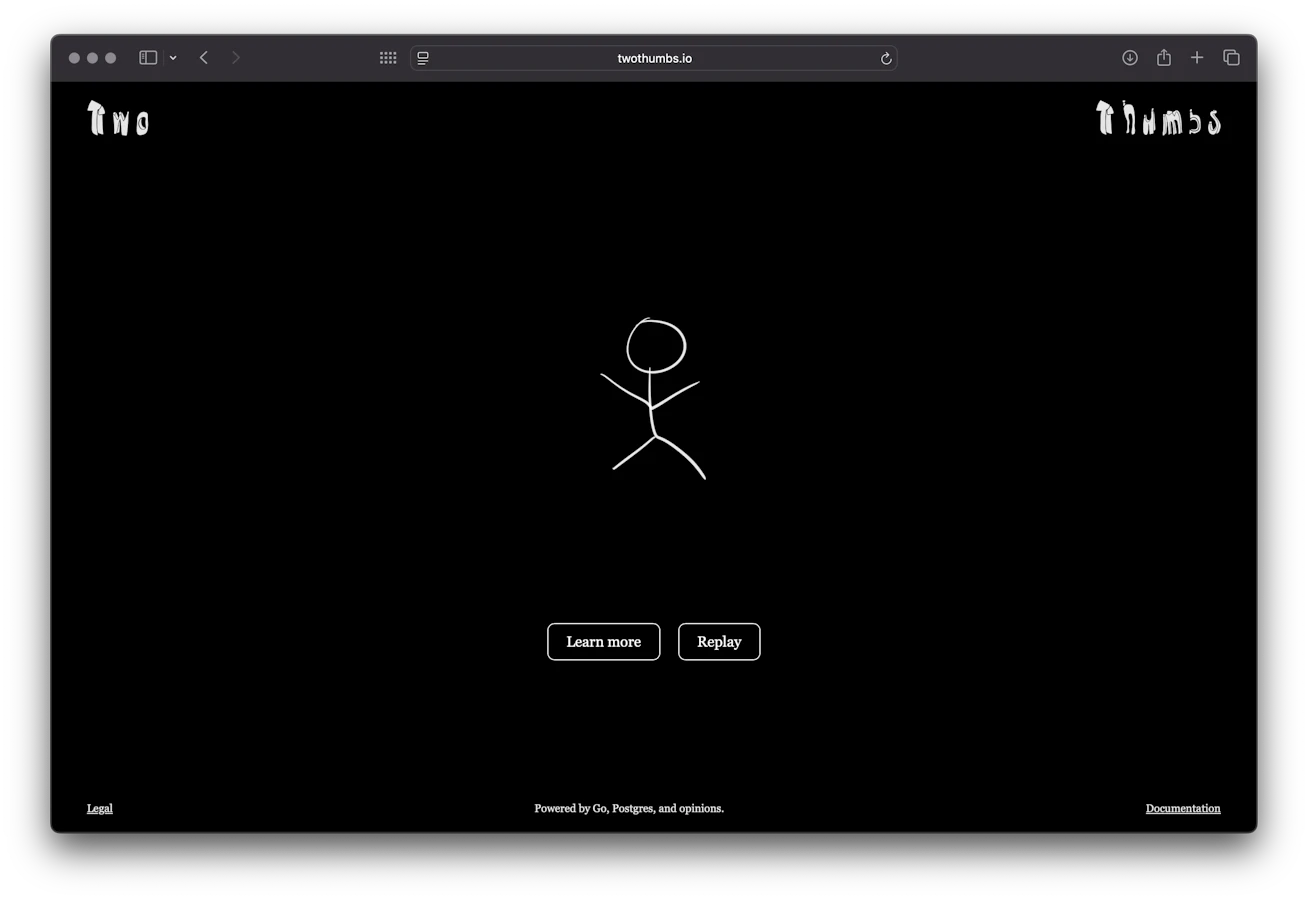The image size is (1308, 900).
Task: Click the Learn more button
Action: pyautogui.click(x=604, y=642)
